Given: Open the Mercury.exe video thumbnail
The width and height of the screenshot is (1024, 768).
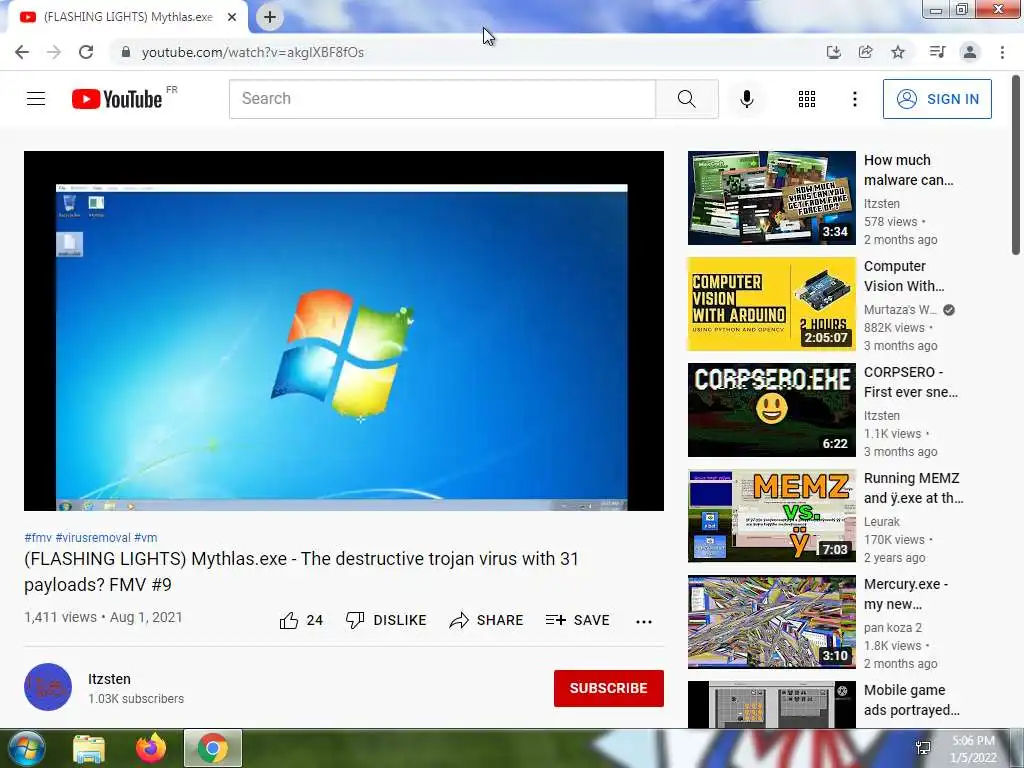Looking at the screenshot, I should pyautogui.click(x=771, y=622).
